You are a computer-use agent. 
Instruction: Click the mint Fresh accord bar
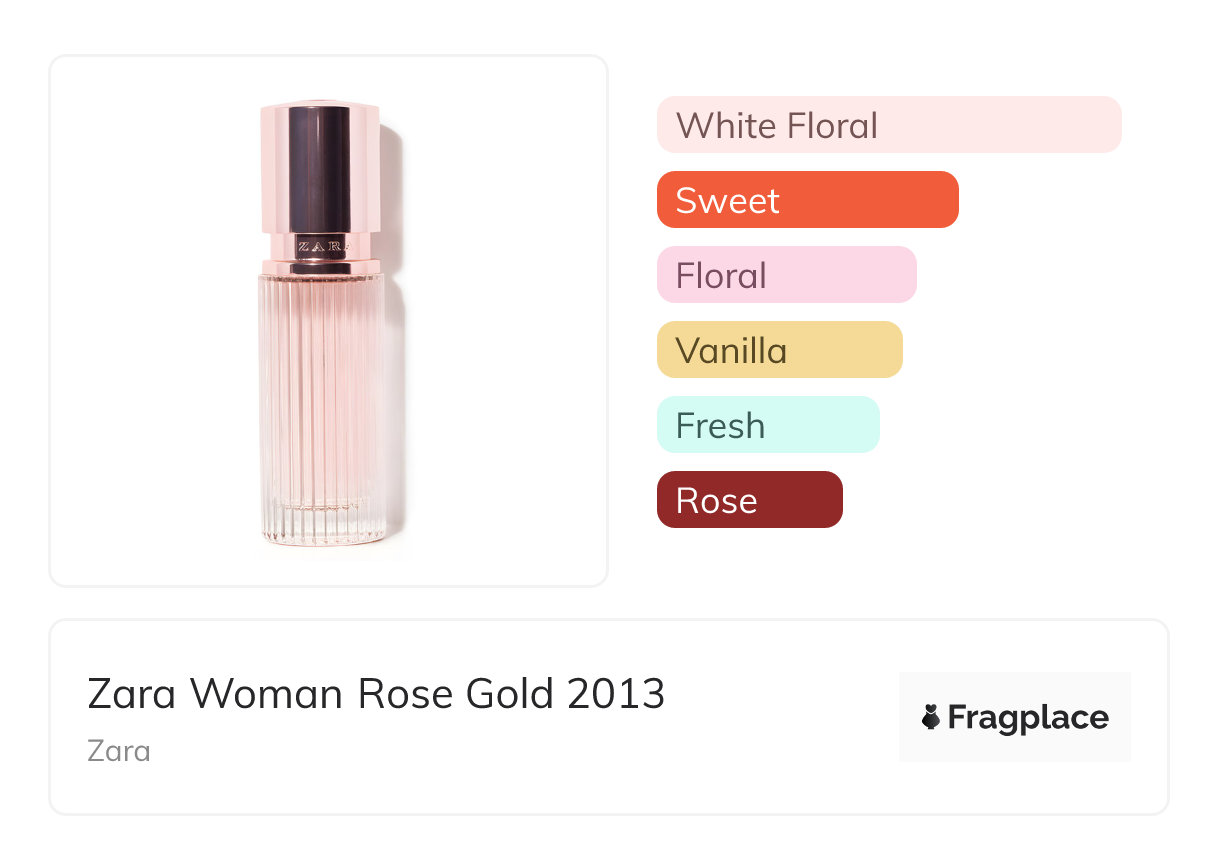tap(767, 425)
